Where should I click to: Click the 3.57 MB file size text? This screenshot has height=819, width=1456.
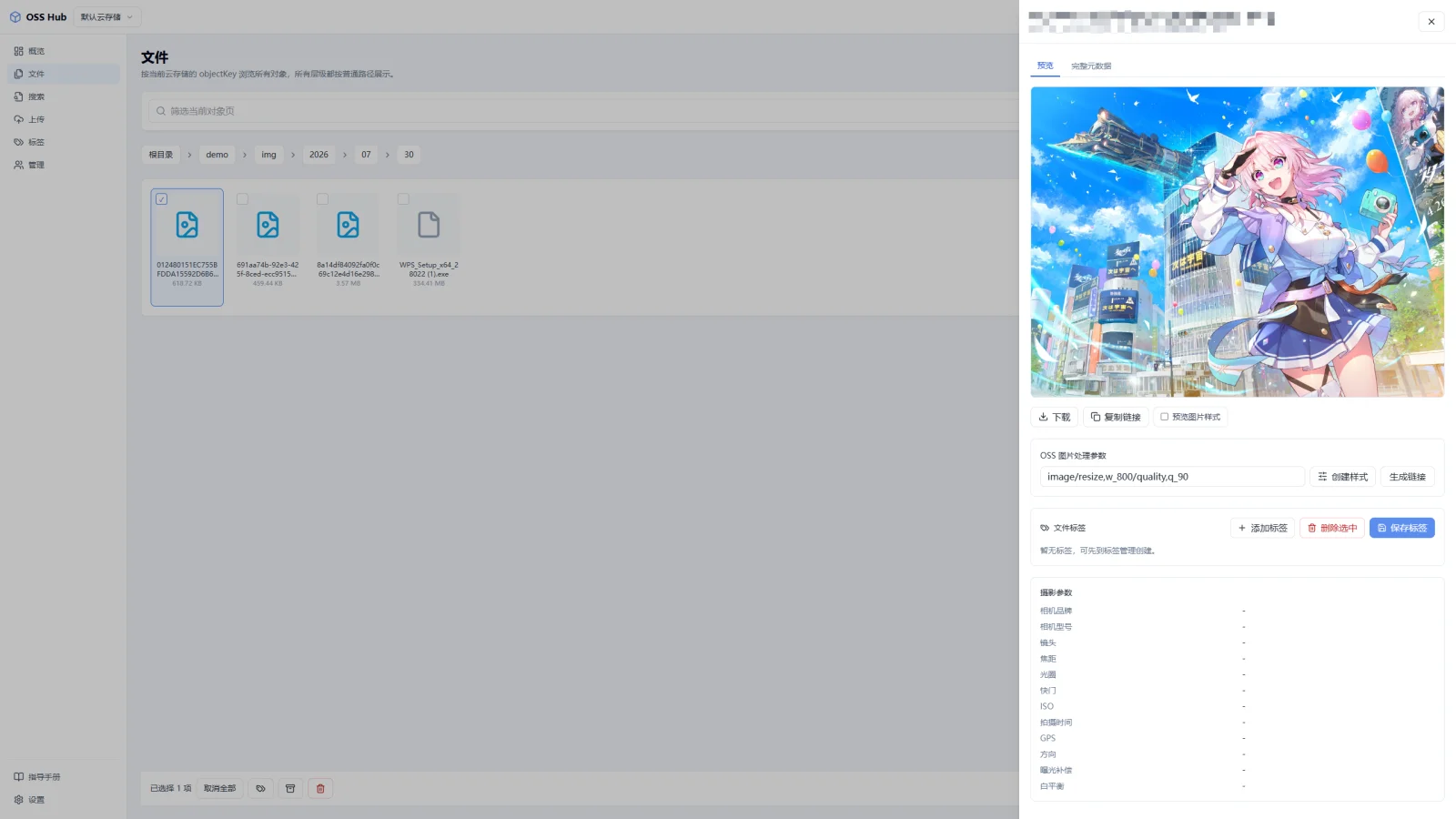tap(348, 284)
